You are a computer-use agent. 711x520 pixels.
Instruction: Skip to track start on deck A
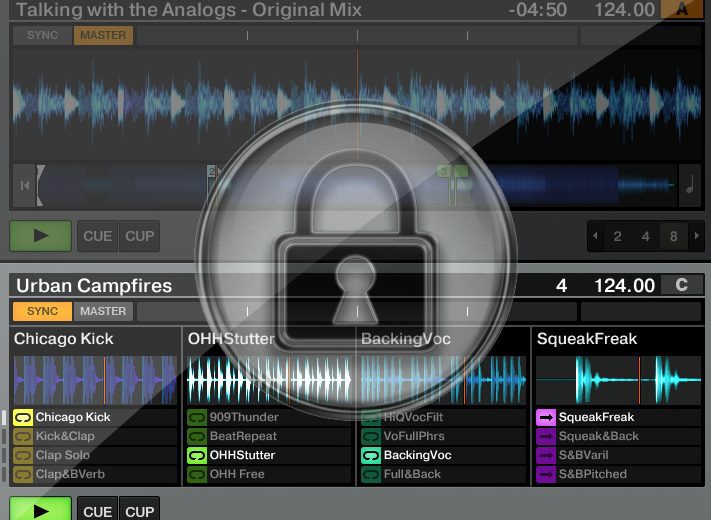[24, 185]
